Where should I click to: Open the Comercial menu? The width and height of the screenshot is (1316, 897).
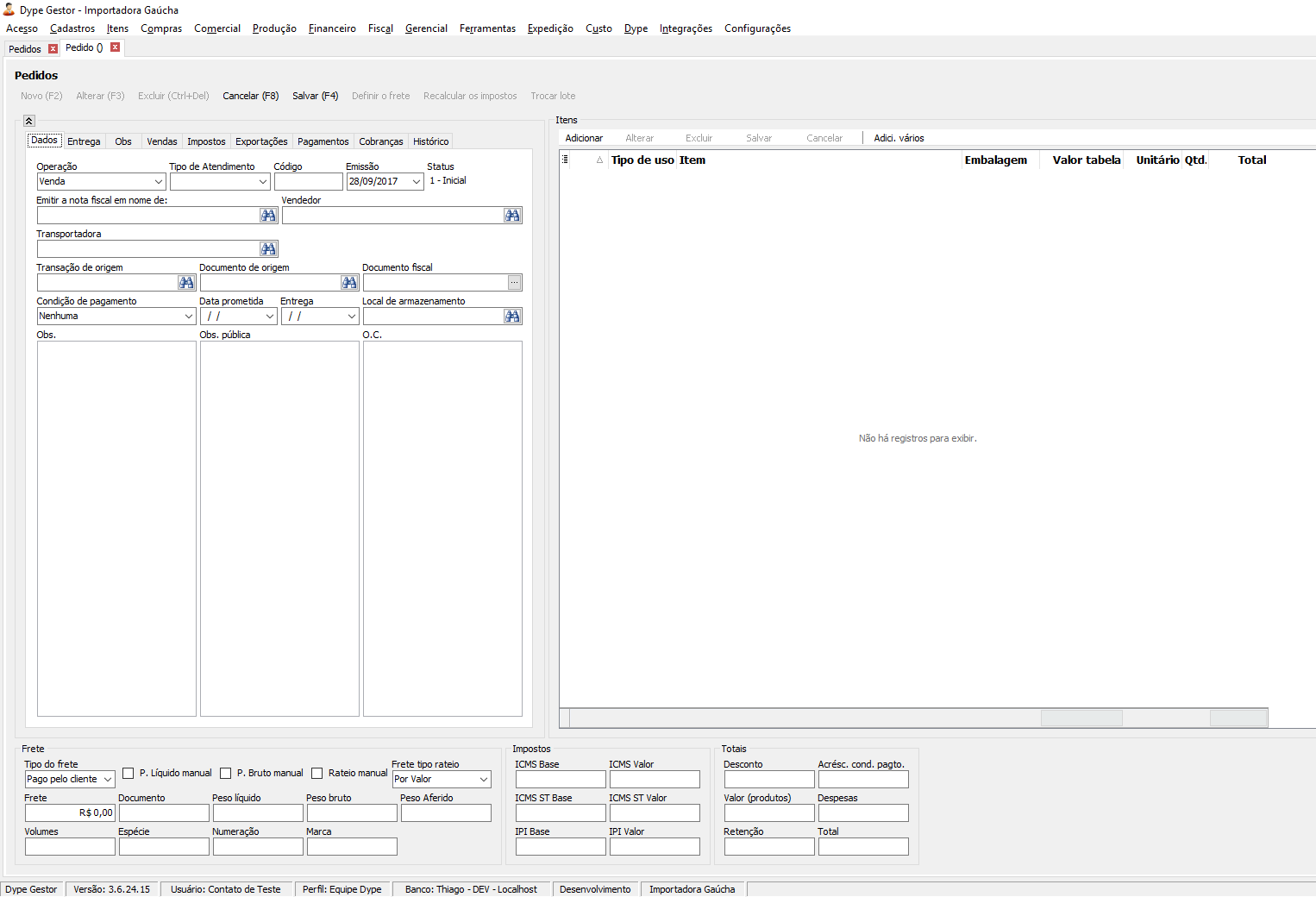[217, 28]
